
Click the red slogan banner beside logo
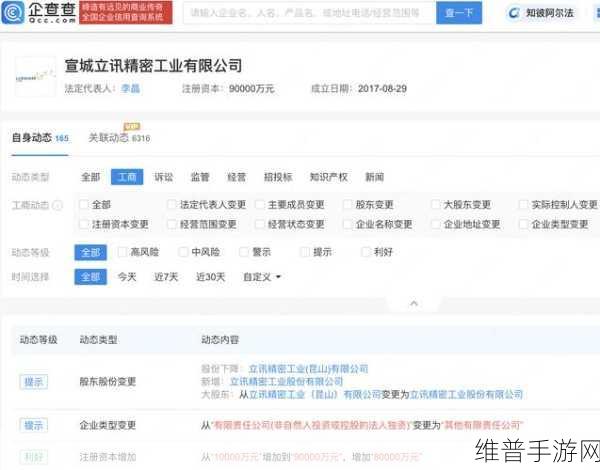(x=126, y=12)
